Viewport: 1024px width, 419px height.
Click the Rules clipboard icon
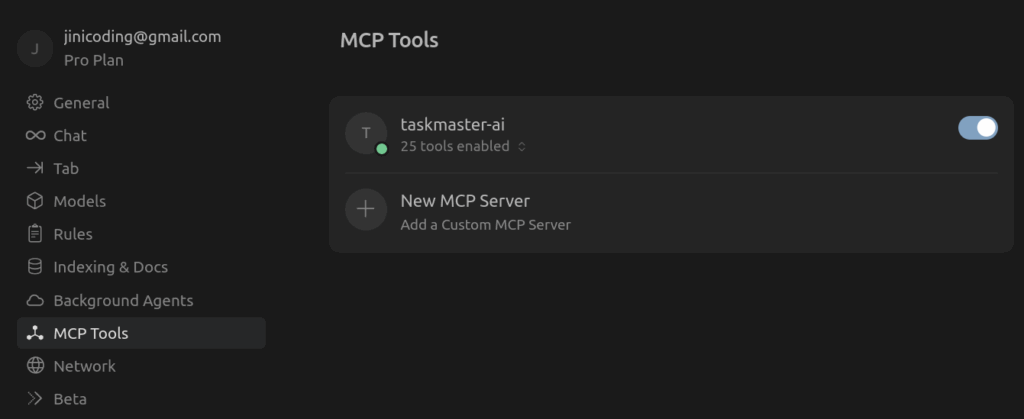click(35, 234)
